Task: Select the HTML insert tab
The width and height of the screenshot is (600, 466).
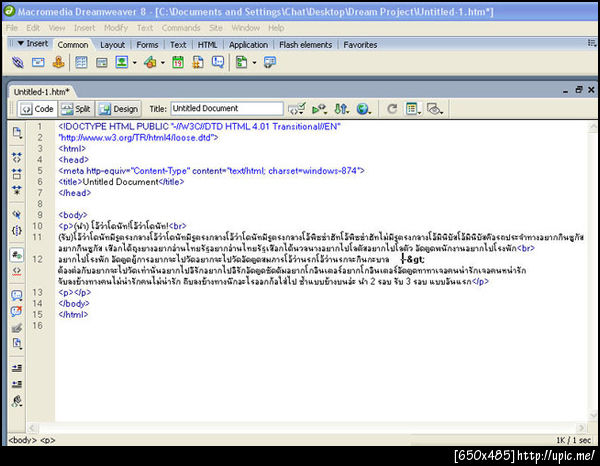Action: pos(207,45)
